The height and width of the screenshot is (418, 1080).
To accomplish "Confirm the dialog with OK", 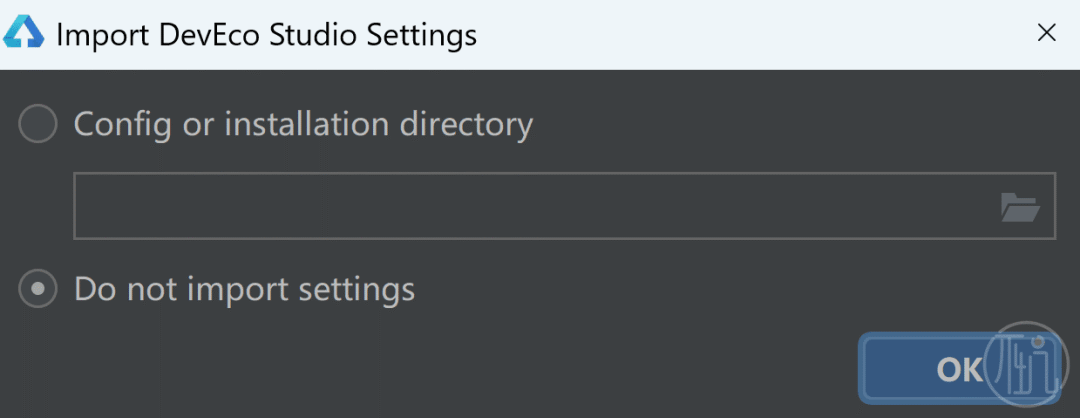I will point(959,368).
